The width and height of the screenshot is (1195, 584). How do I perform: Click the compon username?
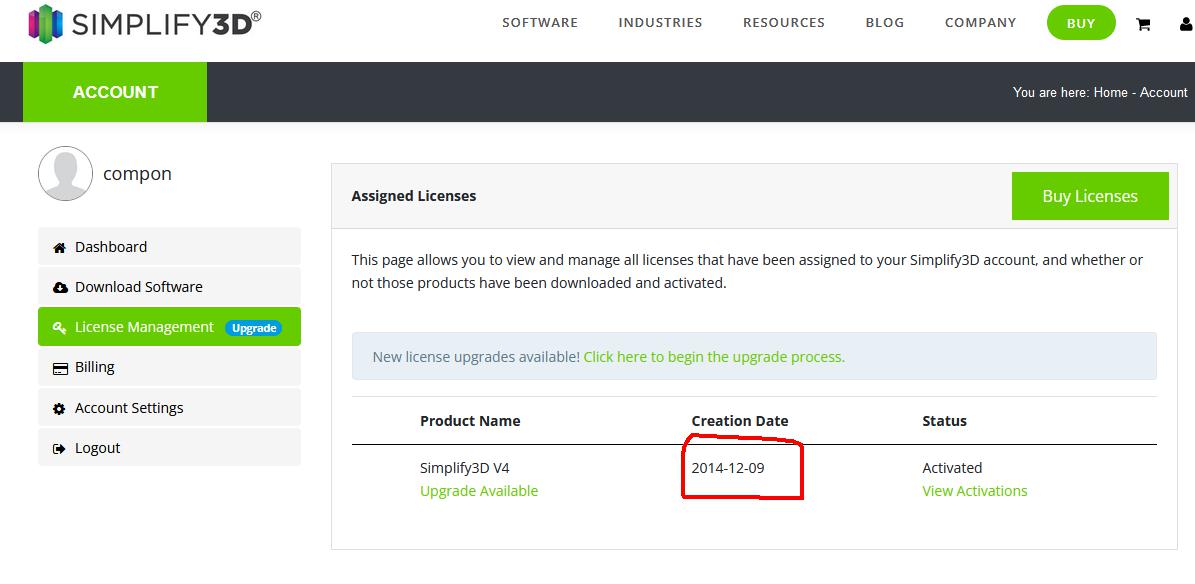click(137, 175)
